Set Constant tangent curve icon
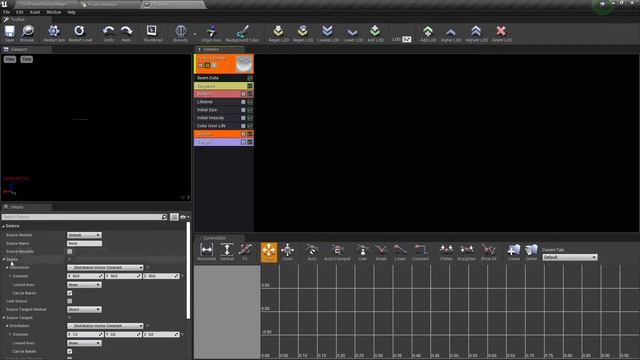This screenshot has height=360, width=640. [x=420, y=252]
